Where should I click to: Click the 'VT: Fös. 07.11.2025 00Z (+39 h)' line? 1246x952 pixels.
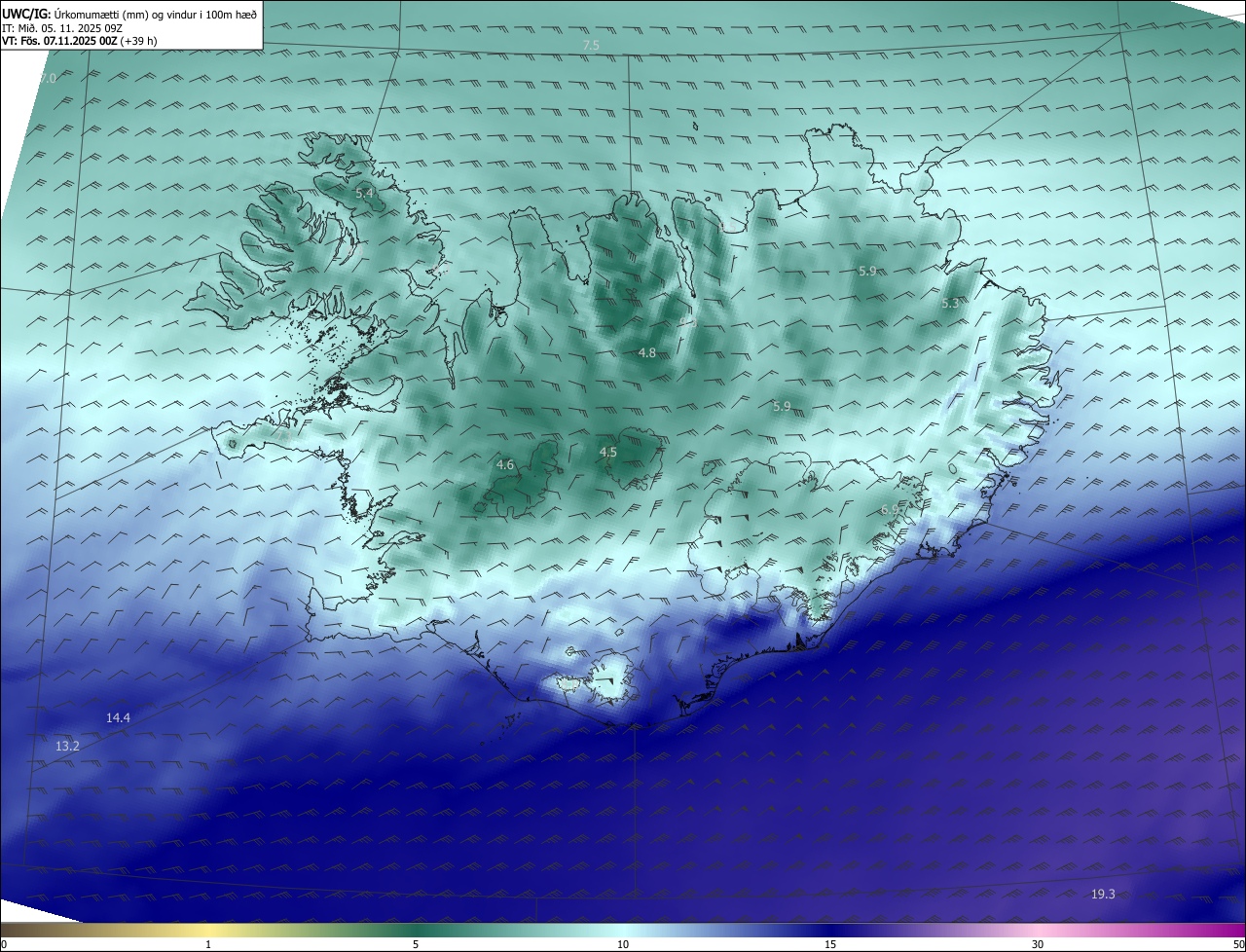[79, 41]
